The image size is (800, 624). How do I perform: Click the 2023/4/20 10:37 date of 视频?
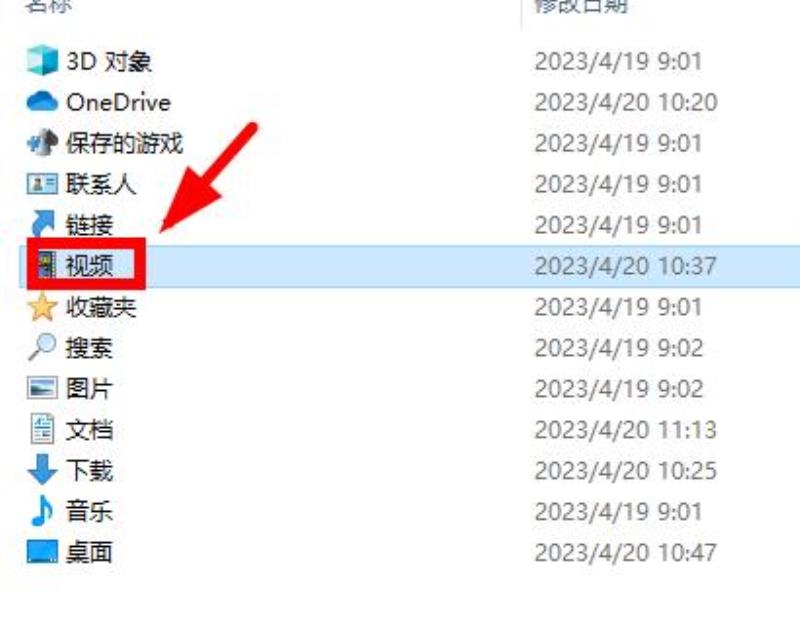point(626,266)
